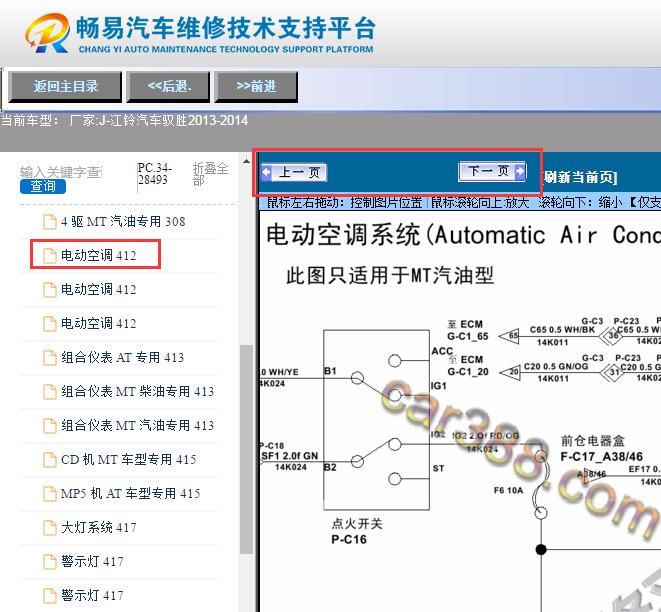Image resolution: width=661 pixels, height=612 pixels.
Task: Click the 前仓电器盒 label in diagram
Action: click(592, 441)
